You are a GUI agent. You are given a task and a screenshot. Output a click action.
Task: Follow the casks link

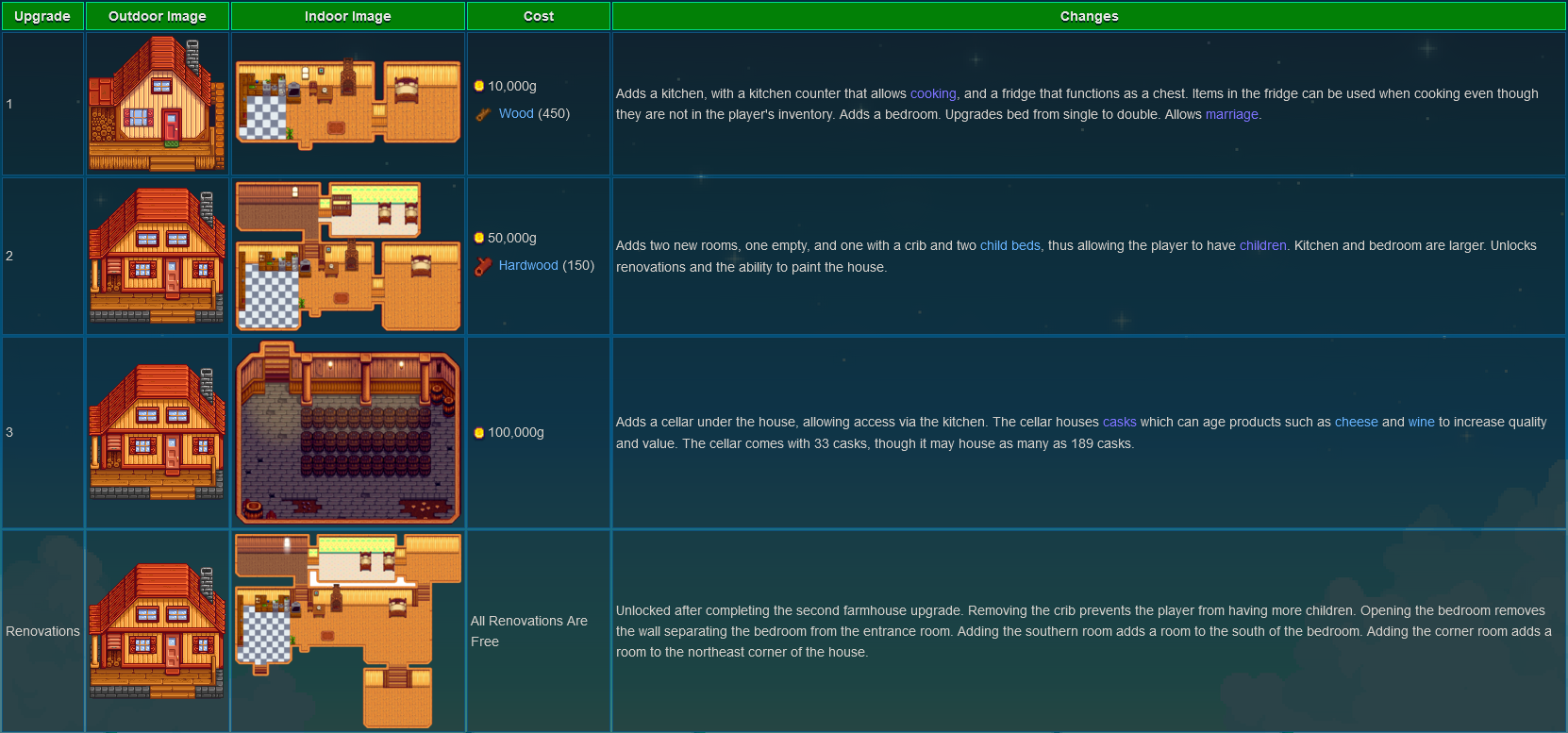[x=1120, y=422]
